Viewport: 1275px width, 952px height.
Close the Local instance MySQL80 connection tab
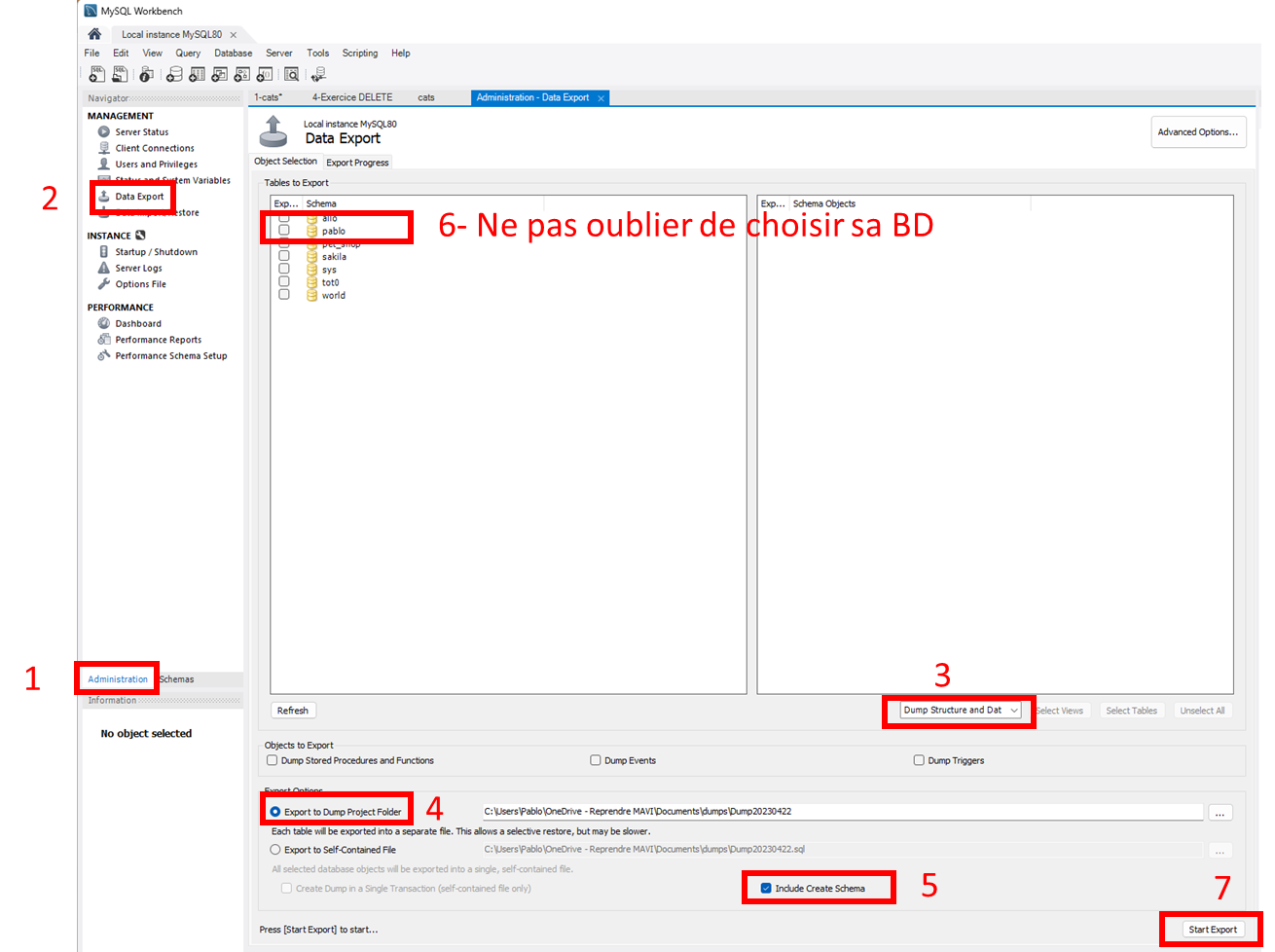234,35
